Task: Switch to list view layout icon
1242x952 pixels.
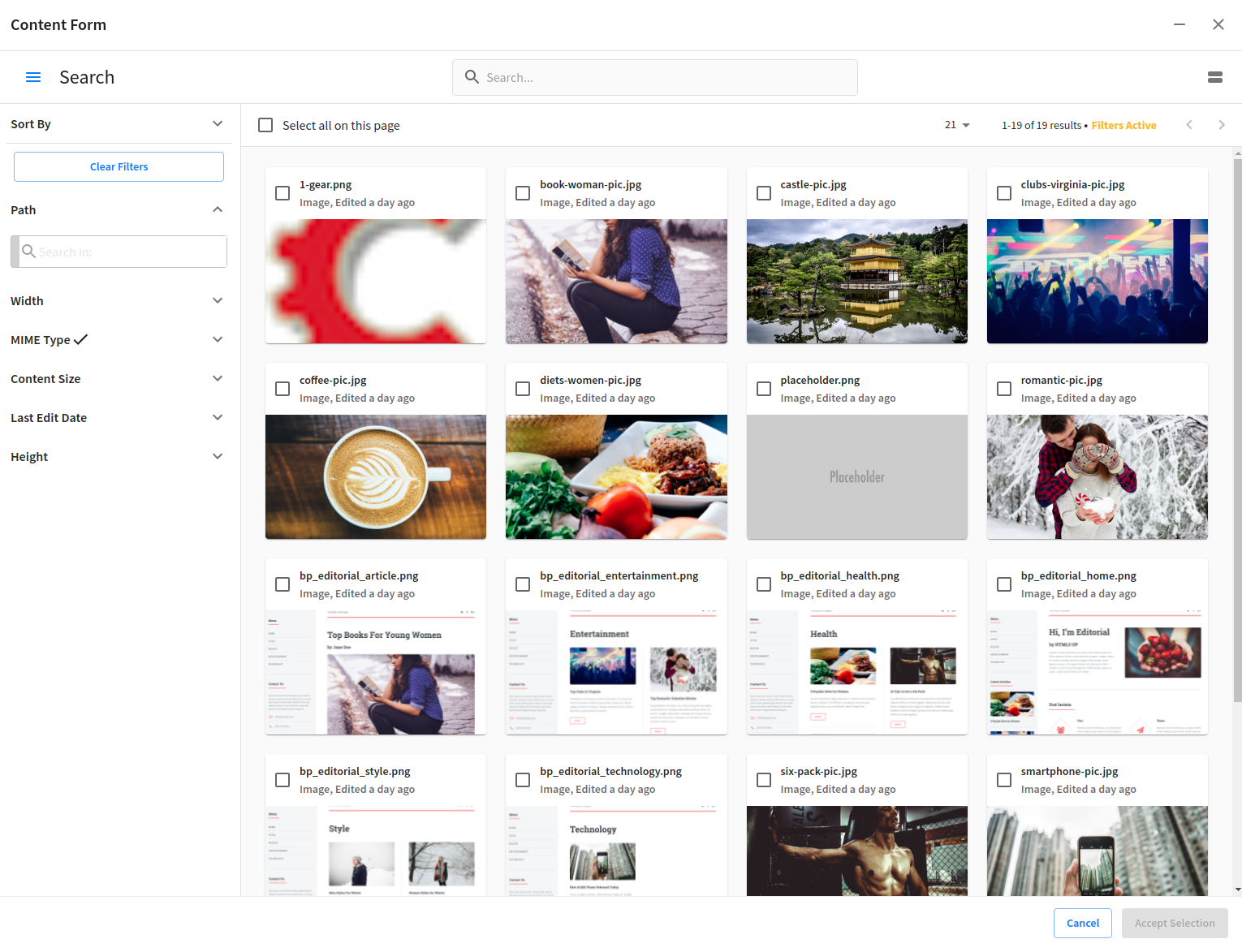Action: pos(1215,77)
